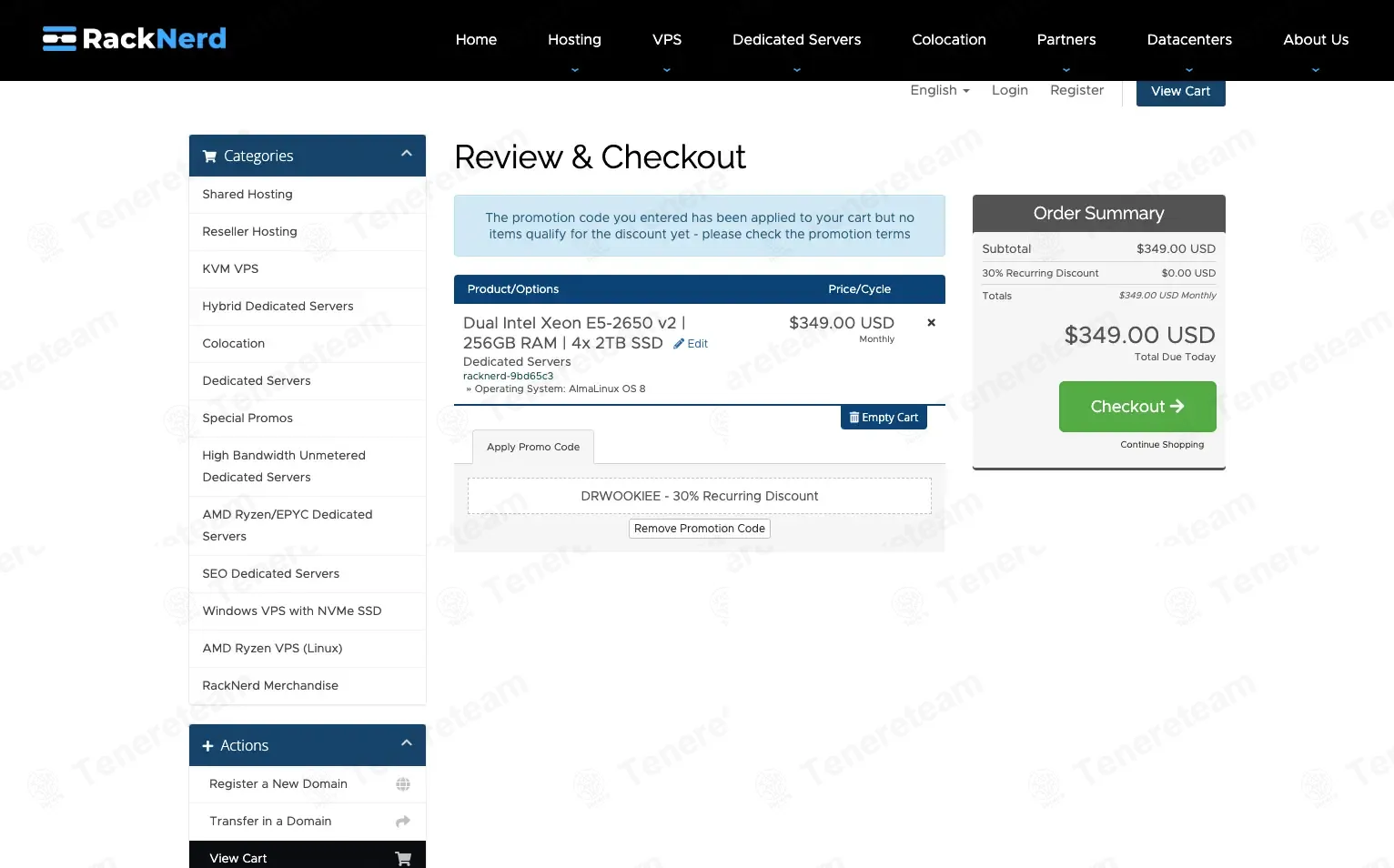This screenshot has width=1394, height=868.
Task: Click the racknerd-9bd65c3 hostname text
Action: click(x=508, y=376)
